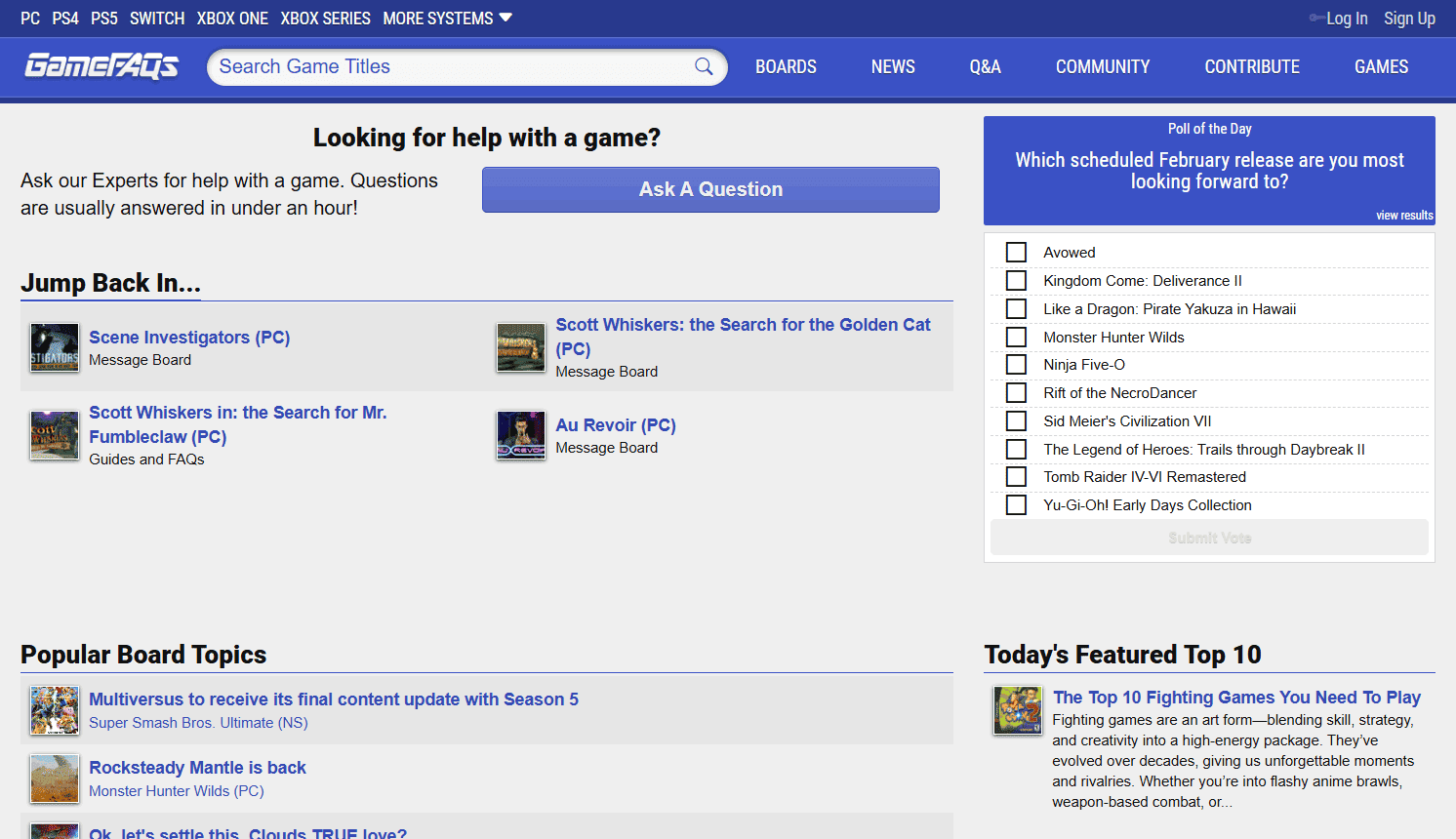Click the Log In link

coord(1346,19)
